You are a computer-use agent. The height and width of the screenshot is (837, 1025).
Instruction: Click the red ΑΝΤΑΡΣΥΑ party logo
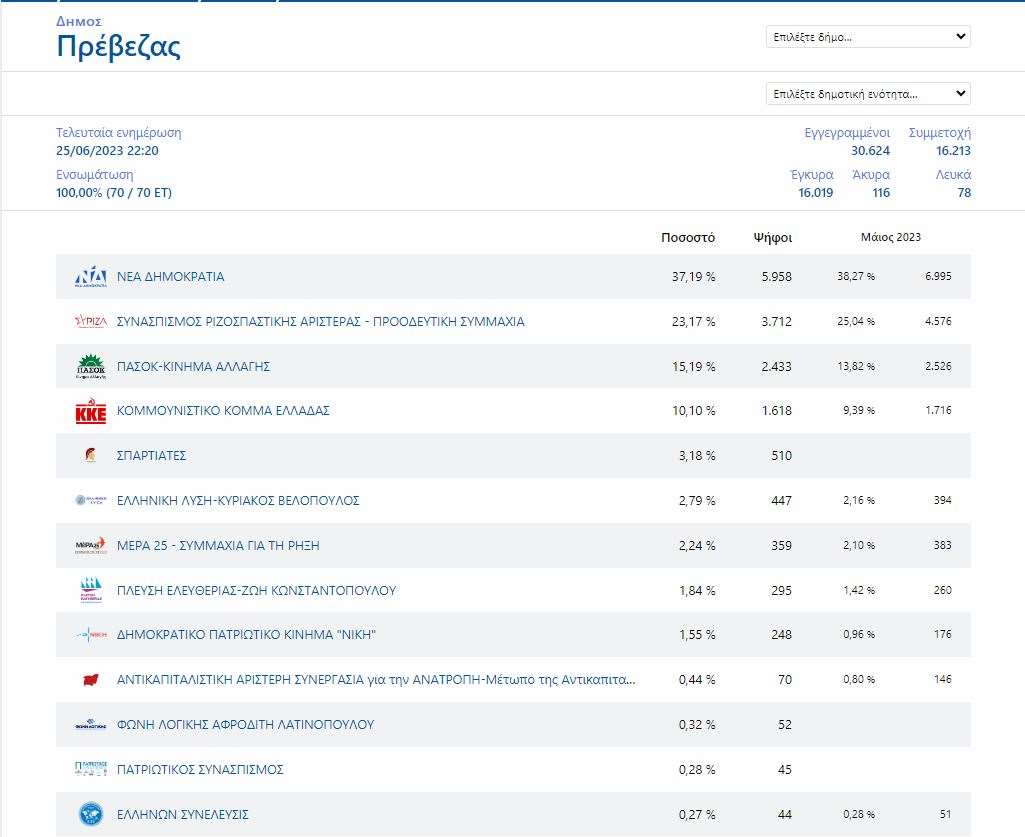point(91,679)
